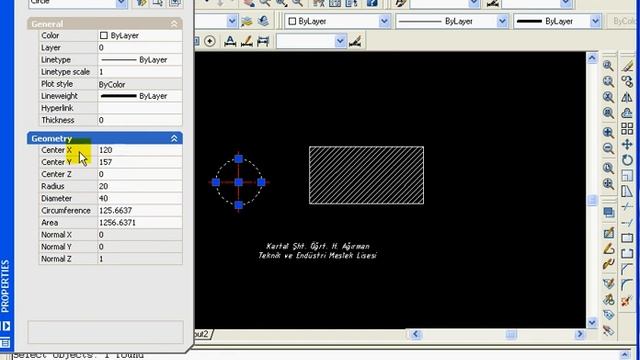The width and height of the screenshot is (640, 360).
Task: Collapse the Geometry section
Action: click(x=174, y=139)
